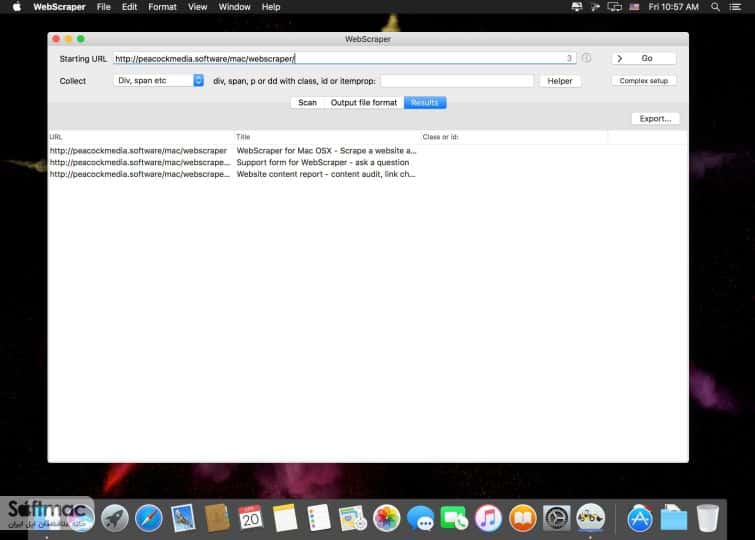The width and height of the screenshot is (755, 540).
Task: Open the WebScraper application menu
Action: pos(59,7)
